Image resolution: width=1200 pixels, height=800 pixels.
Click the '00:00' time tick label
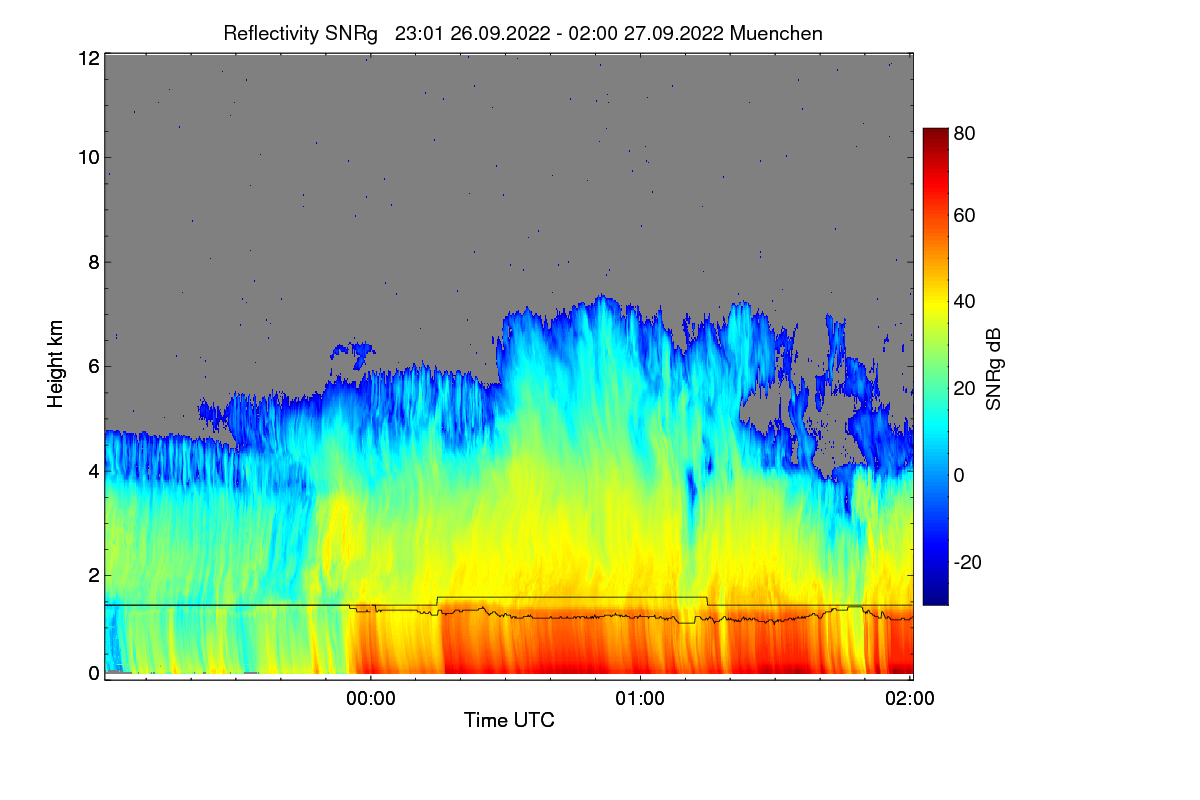click(x=371, y=700)
